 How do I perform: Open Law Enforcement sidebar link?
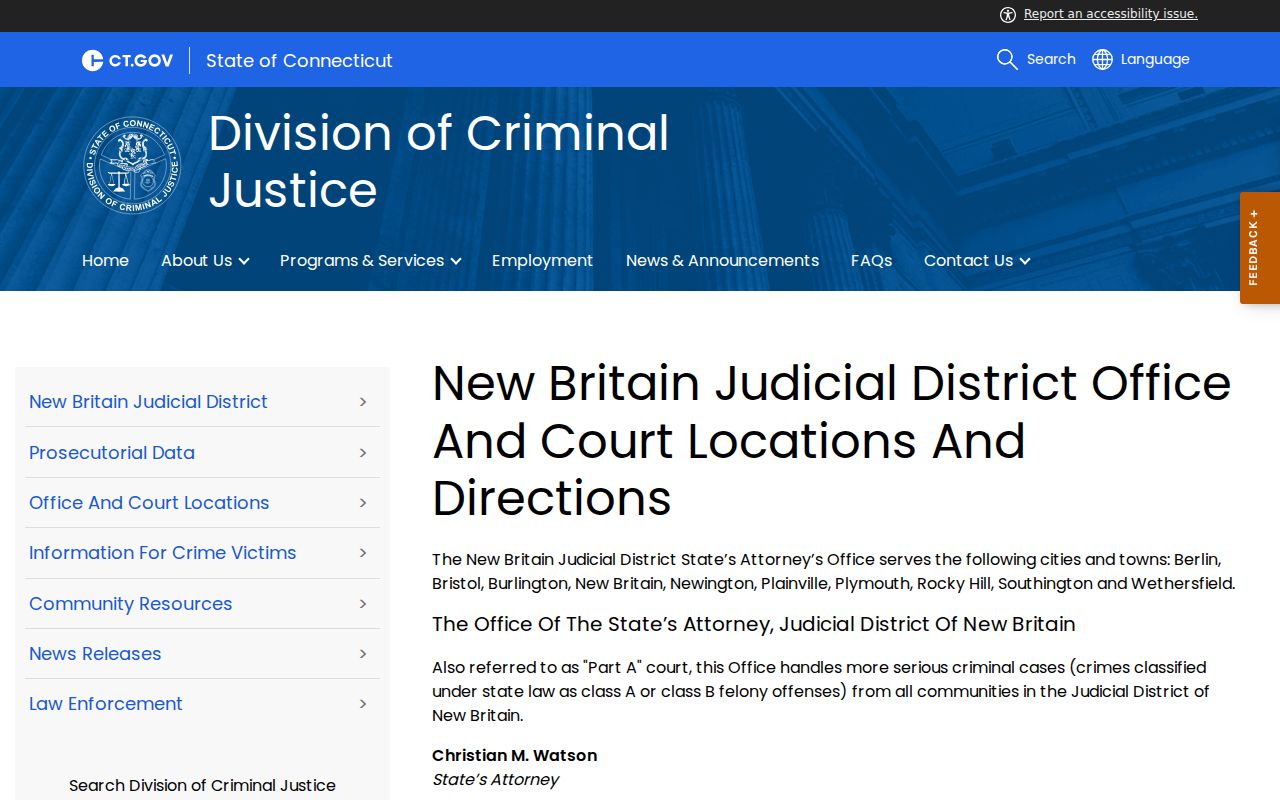pos(106,704)
